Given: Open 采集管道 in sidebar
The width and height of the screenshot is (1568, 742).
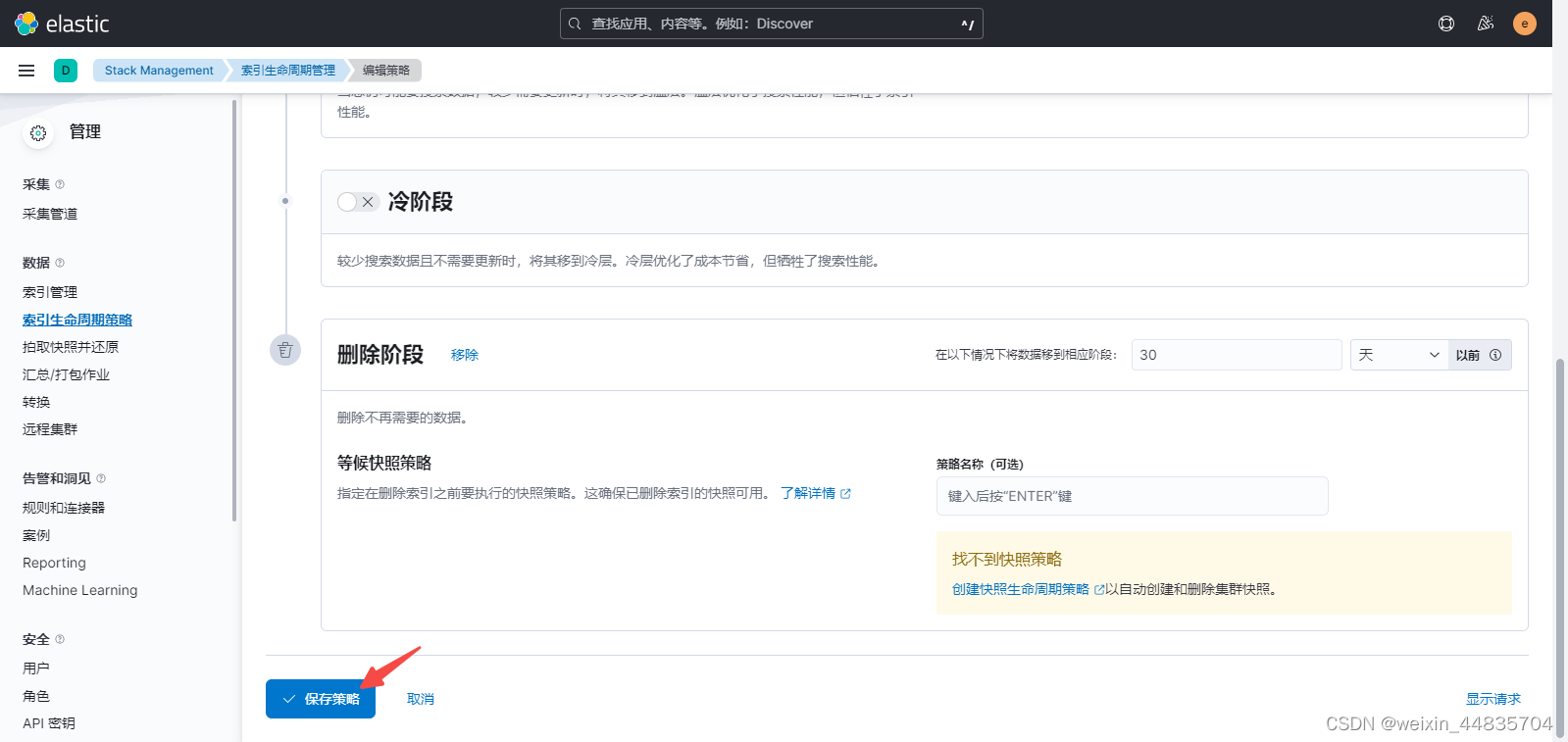Looking at the screenshot, I should point(50,214).
